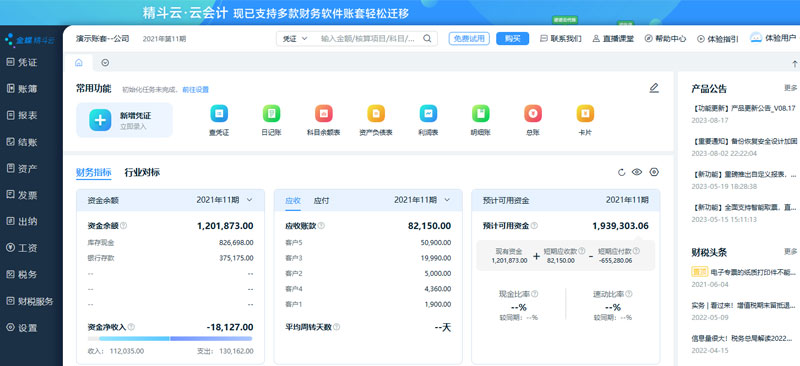Click the help icon beside 资金净收入
The height and width of the screenshot is (366, 800).
[x=131, y=327]
